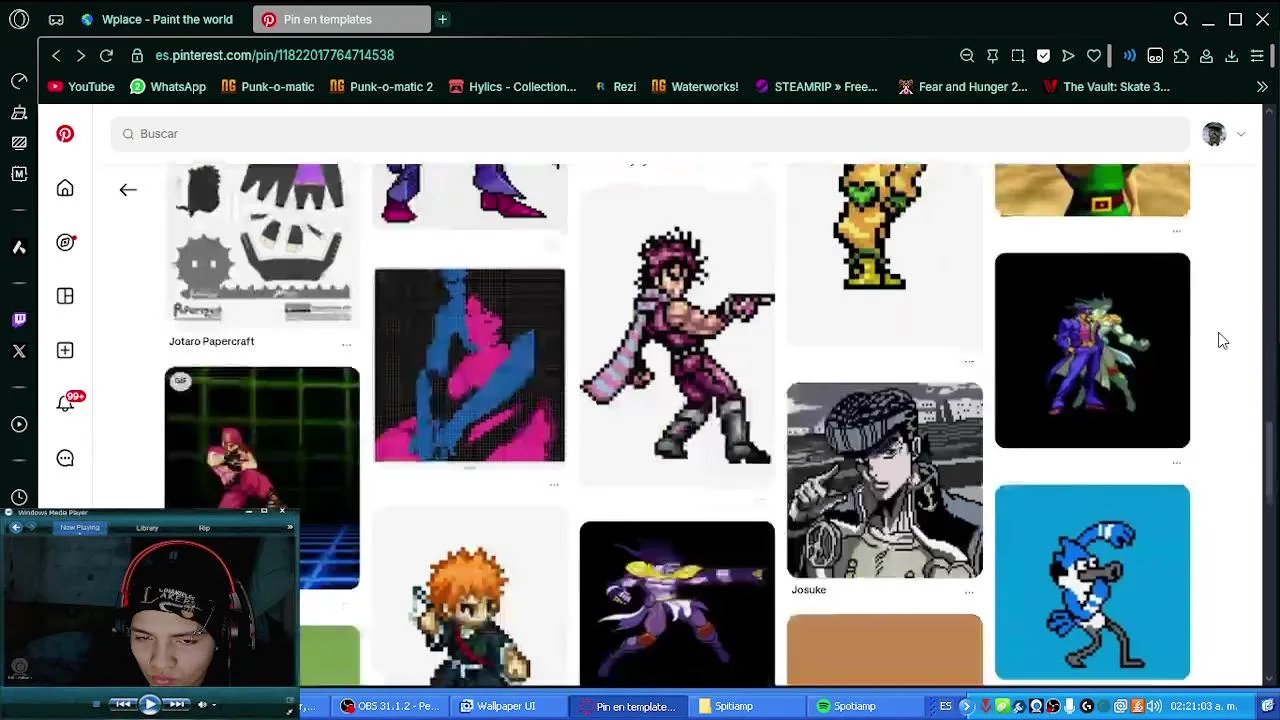Open the Opera GX main menu logo
Image resolution: width=1280 pixels, height=720 pixels.
click(x=19, y=19)
